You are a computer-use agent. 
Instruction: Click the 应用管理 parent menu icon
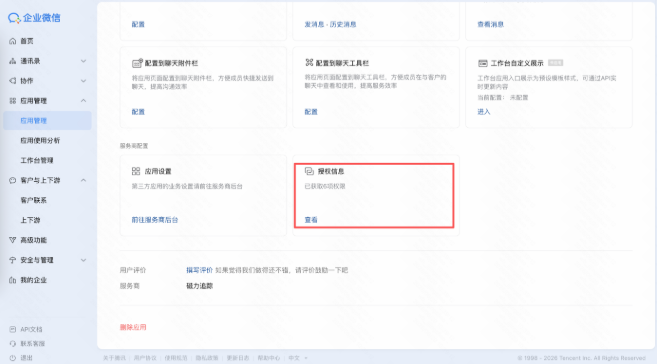(13, 101)
